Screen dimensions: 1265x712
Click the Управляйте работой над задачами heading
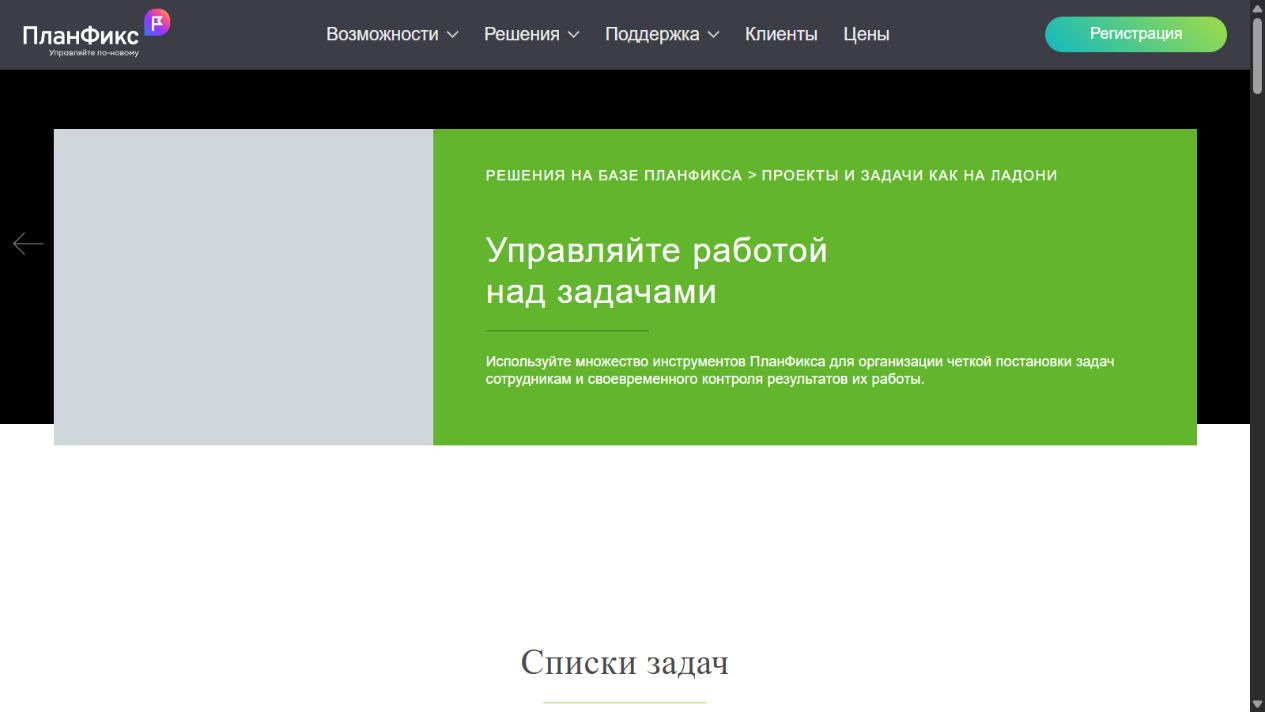click(657, 270)
